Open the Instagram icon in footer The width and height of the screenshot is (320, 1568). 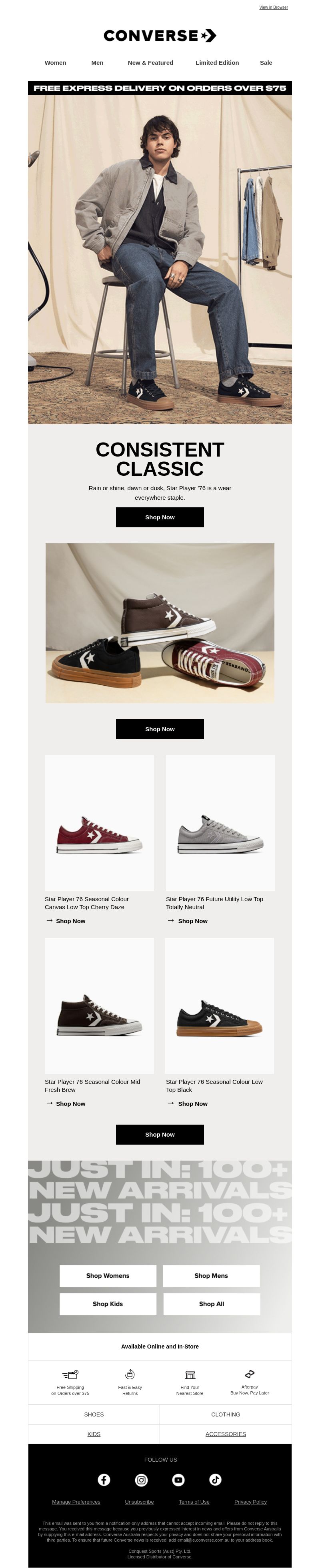142,1479
